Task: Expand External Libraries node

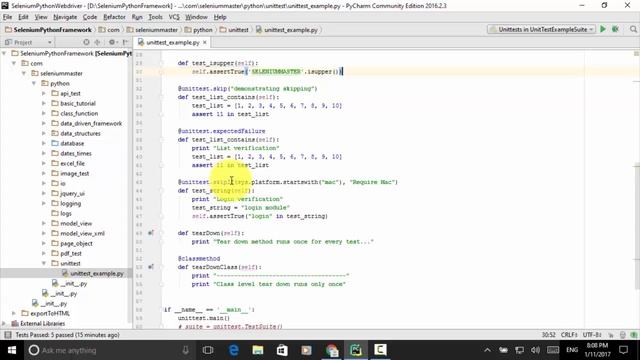Action: [4, 323]
